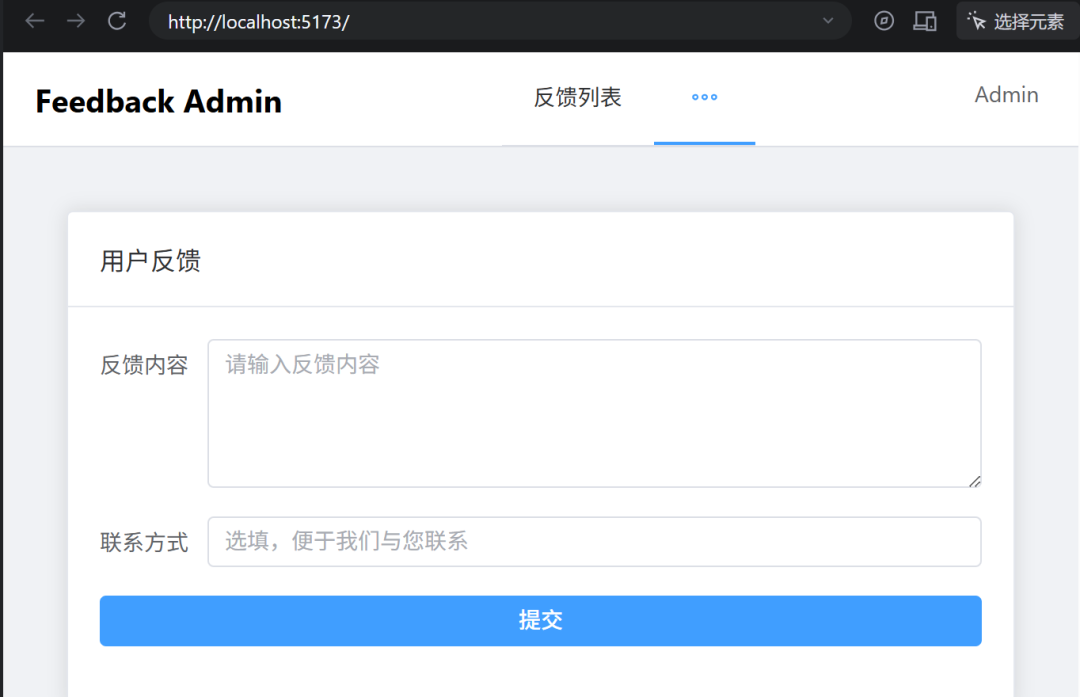Click into the 反馈内容 textarea
Screen dimensions: 1080x697
(x=594, y=413)
